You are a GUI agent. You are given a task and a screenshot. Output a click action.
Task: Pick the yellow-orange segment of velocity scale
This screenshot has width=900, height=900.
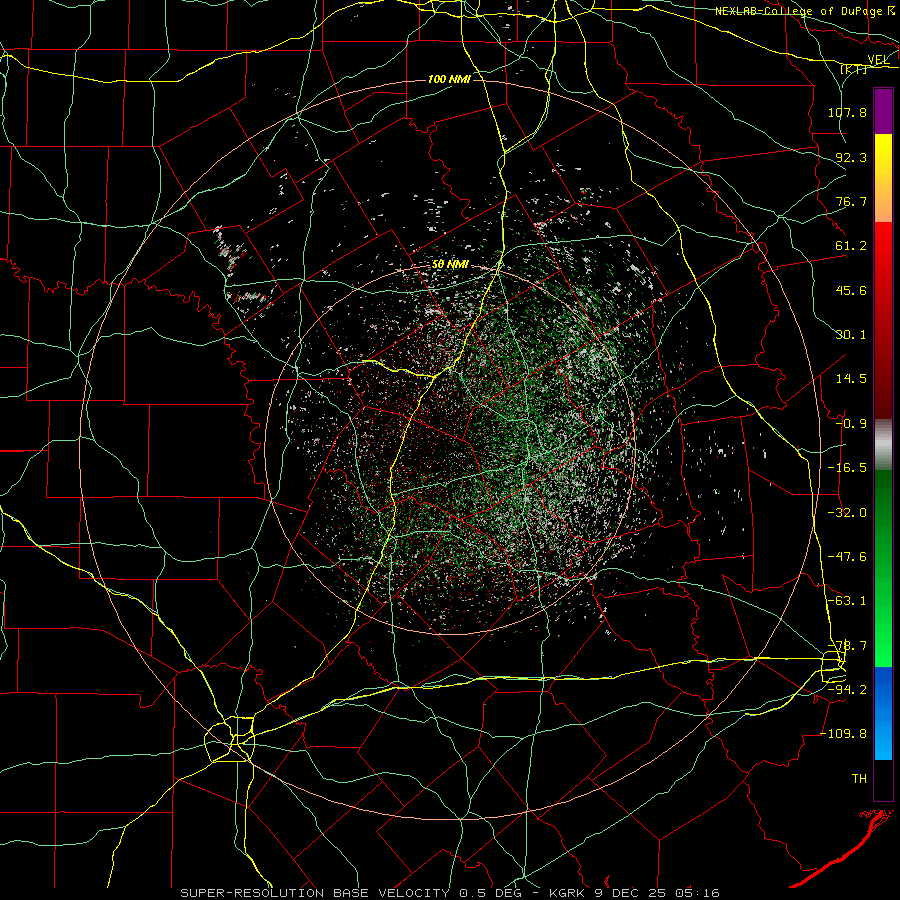pyautogui.click(x=883, y=178)
